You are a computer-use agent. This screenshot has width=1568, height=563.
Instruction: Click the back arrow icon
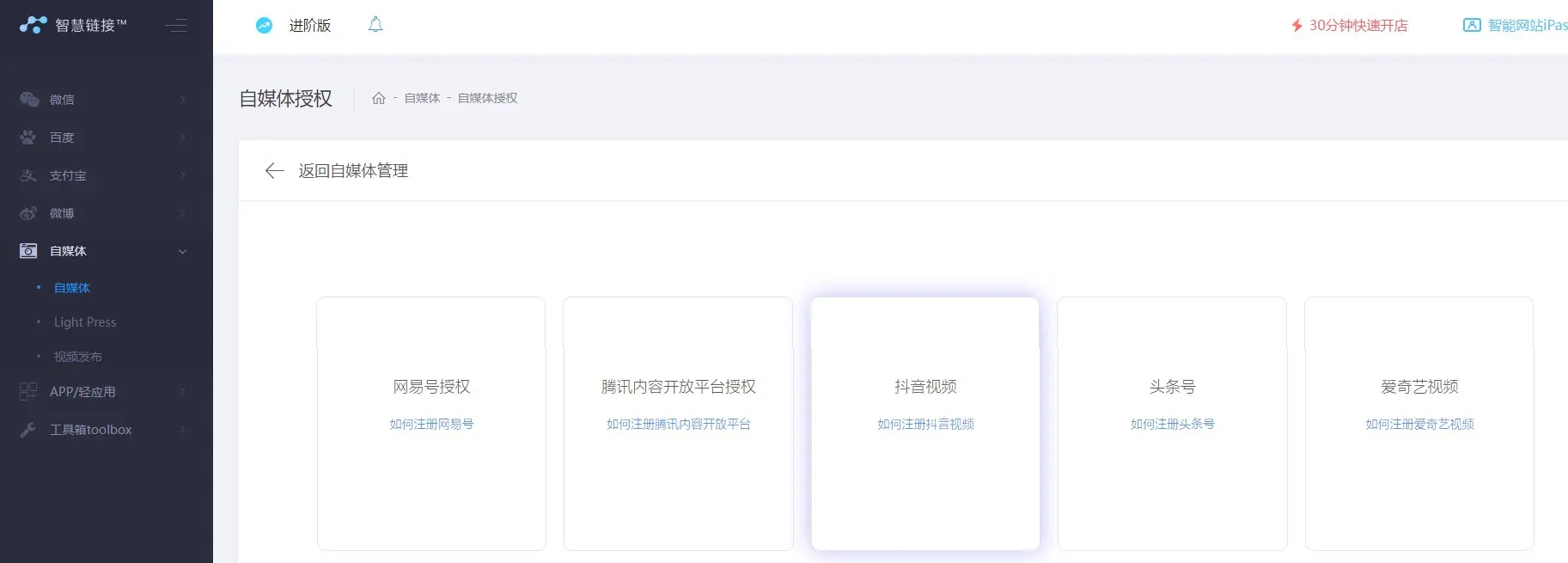click(x=274, y=171)
